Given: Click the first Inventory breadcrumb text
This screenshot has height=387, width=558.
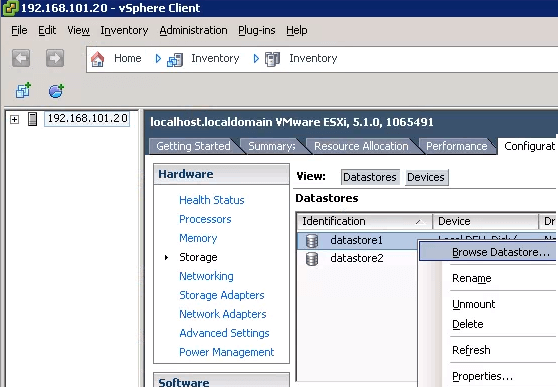Looking at the screenshot, I should pos(215,58).
